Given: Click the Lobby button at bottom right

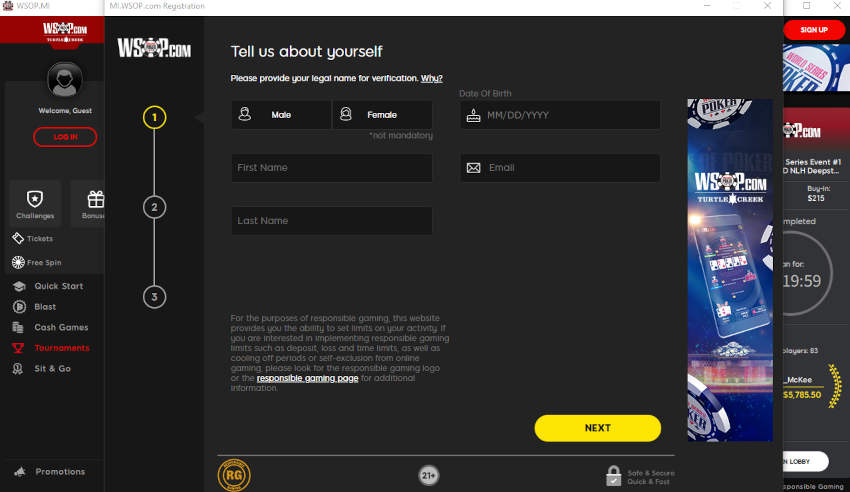Looking at the screenshot, I should coord(806,461).
